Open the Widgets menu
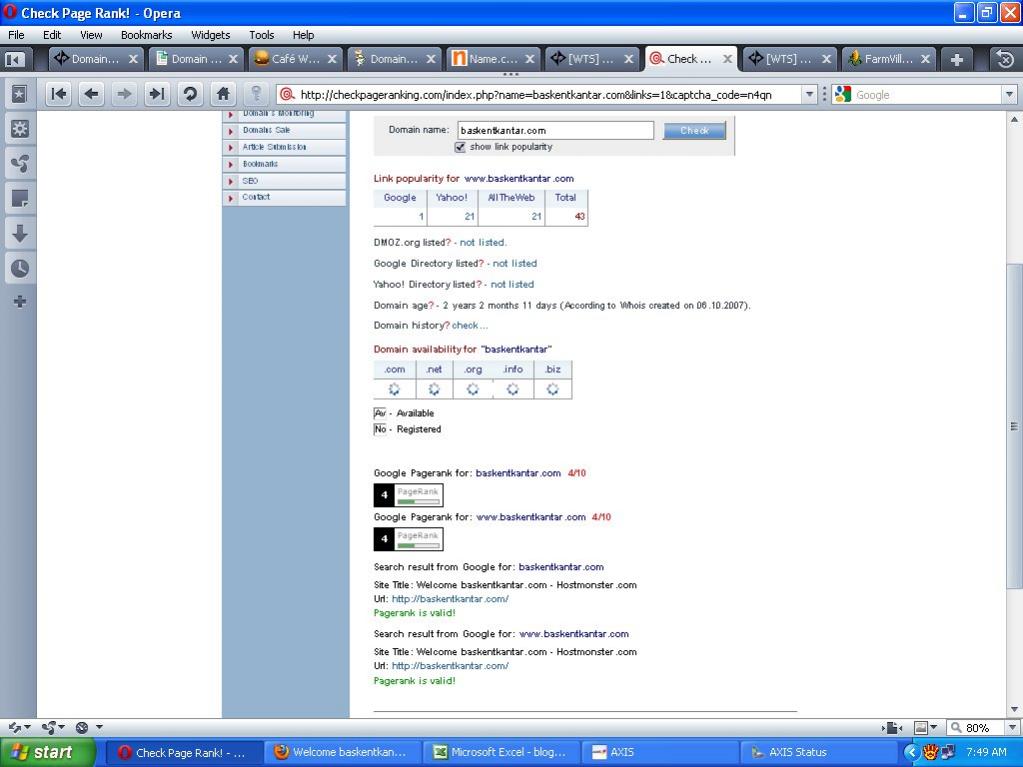 pyautogui.click(x=210, y=35)
